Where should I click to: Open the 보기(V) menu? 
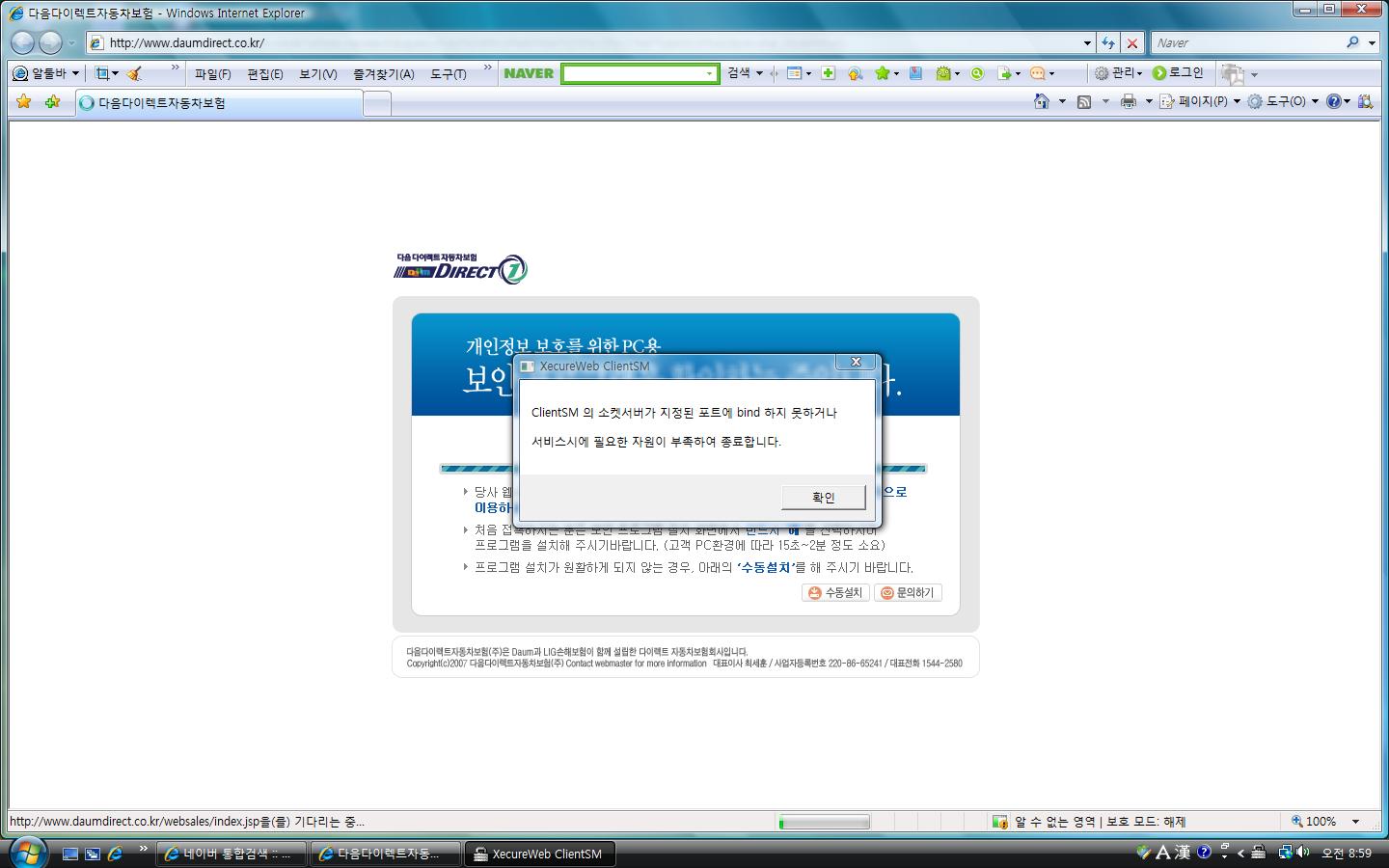click(x=317, y=73)
